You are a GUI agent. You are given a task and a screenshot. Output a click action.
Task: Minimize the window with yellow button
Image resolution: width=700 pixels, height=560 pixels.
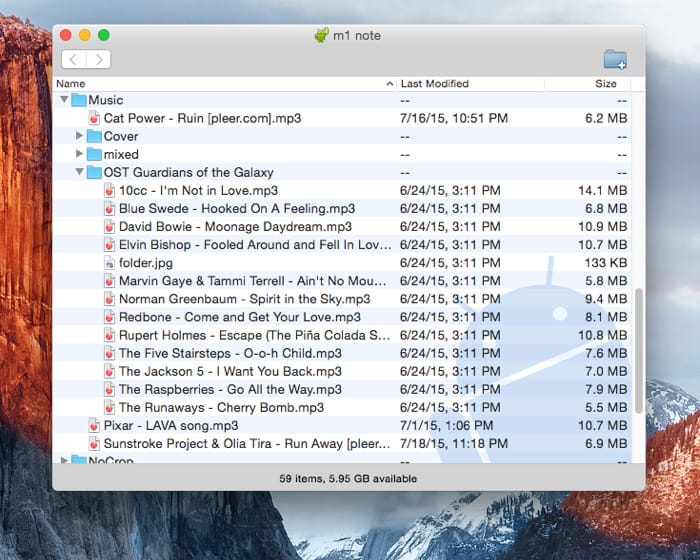(x=85, y=35)
